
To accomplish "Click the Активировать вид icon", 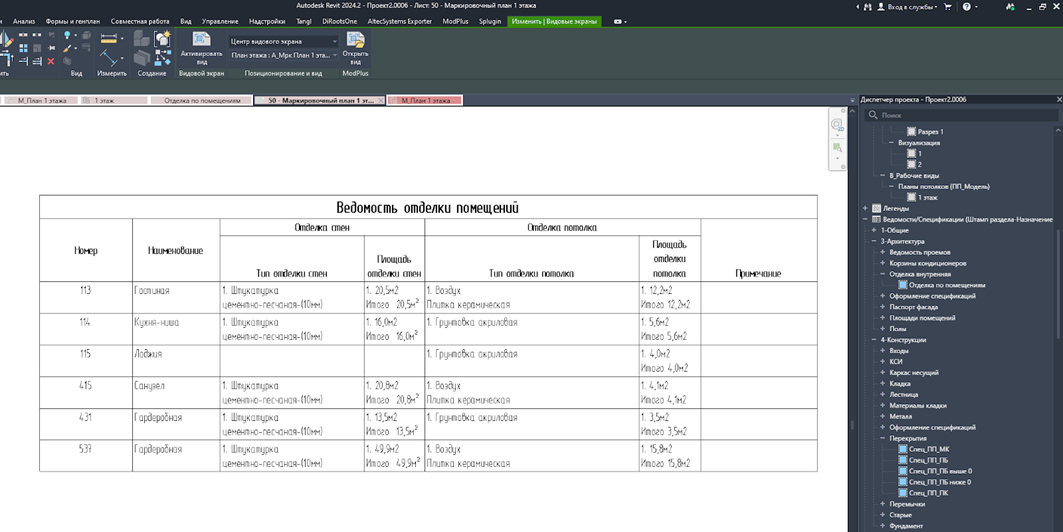I will (201, 40).
